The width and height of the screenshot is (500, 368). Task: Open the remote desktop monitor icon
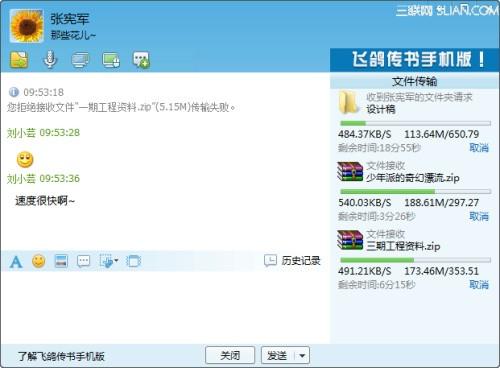tap(80, 60)
